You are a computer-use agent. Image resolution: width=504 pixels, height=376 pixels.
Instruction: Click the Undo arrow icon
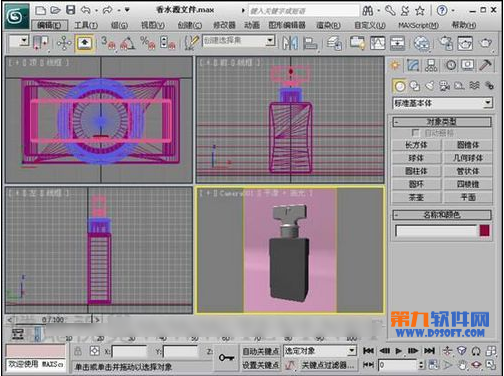(86, 10)
